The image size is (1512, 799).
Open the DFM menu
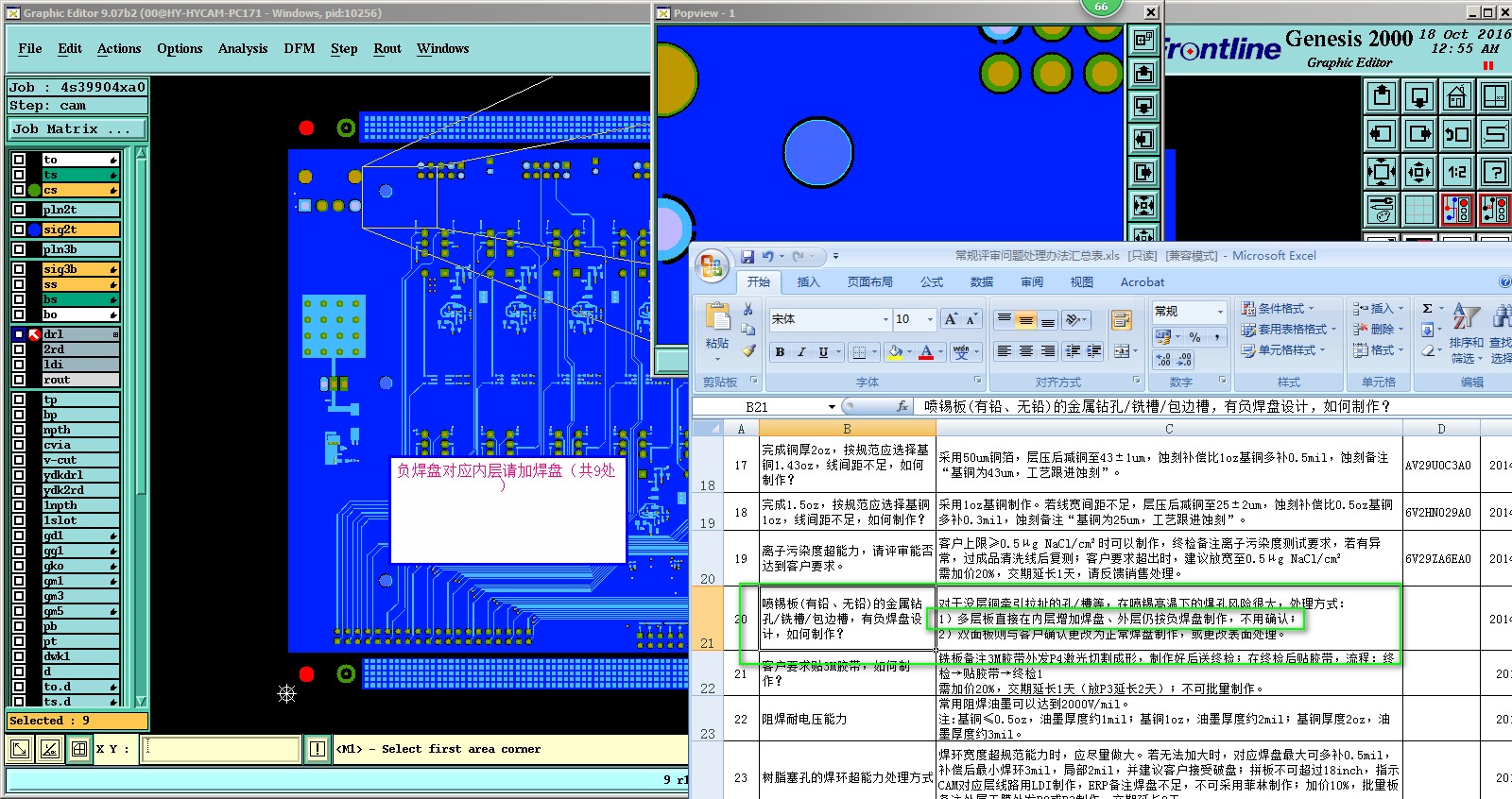[x=300, y=48]
